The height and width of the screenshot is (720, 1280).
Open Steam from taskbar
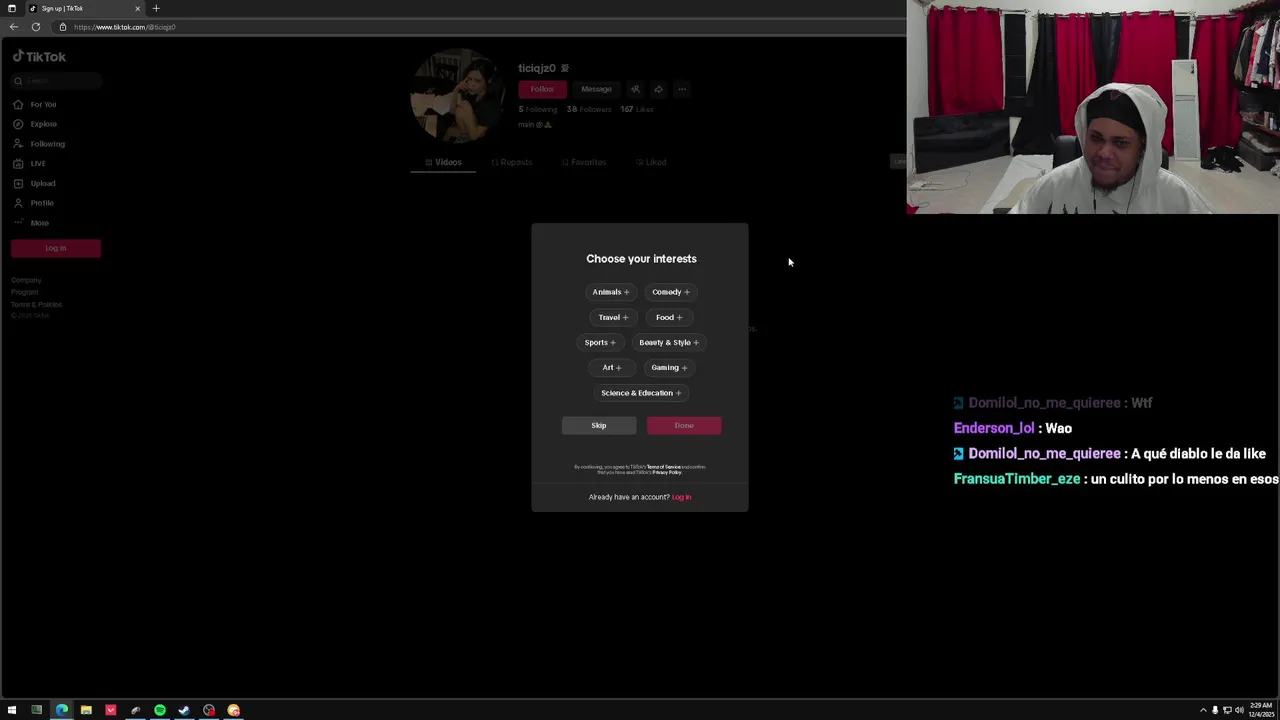(x=184, y=710)
